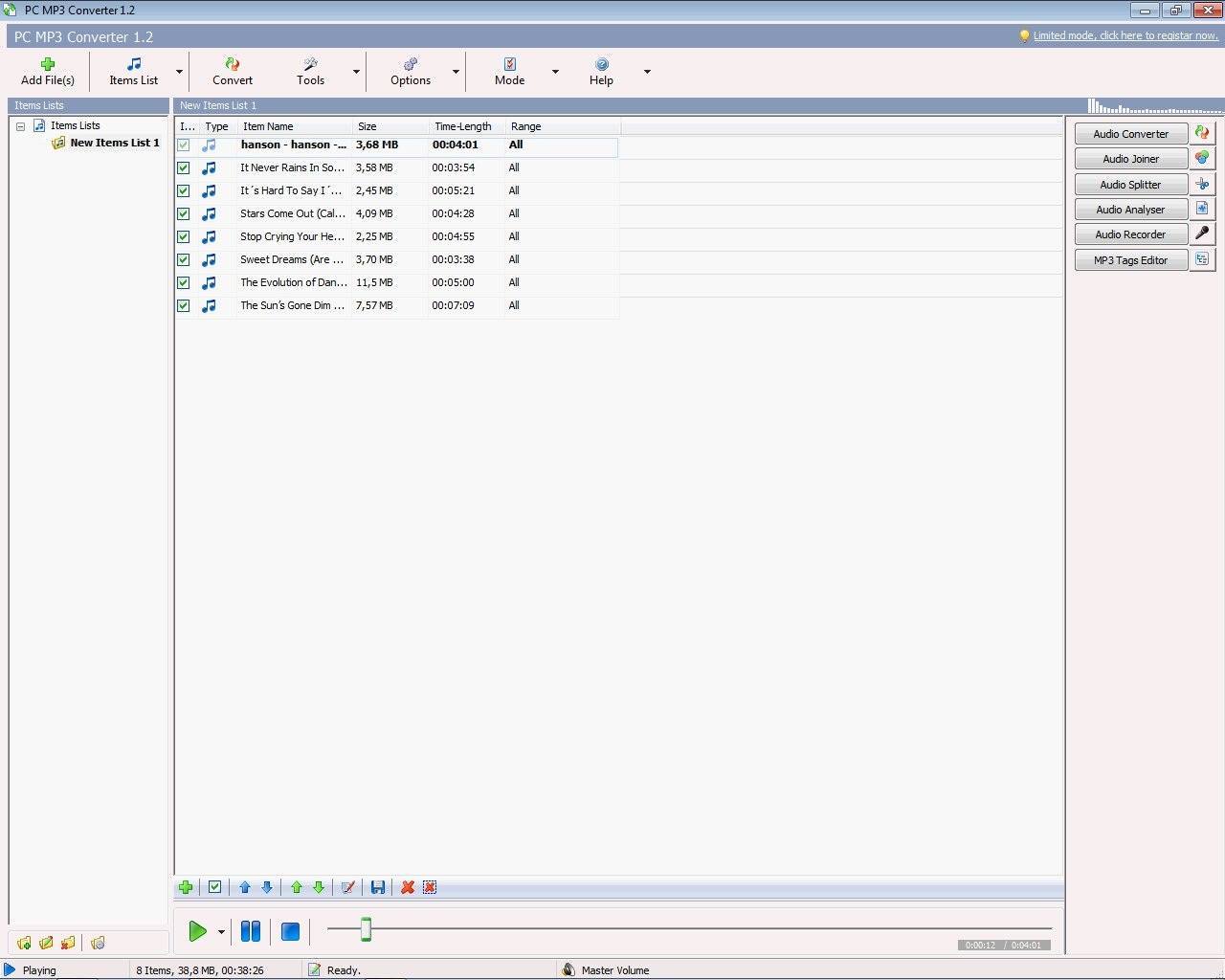Image resolution: width=1225 pixels, height=980 pixels.
Task: Sort by Range column header
Action: pyautogui.click(x=563, y=126)
